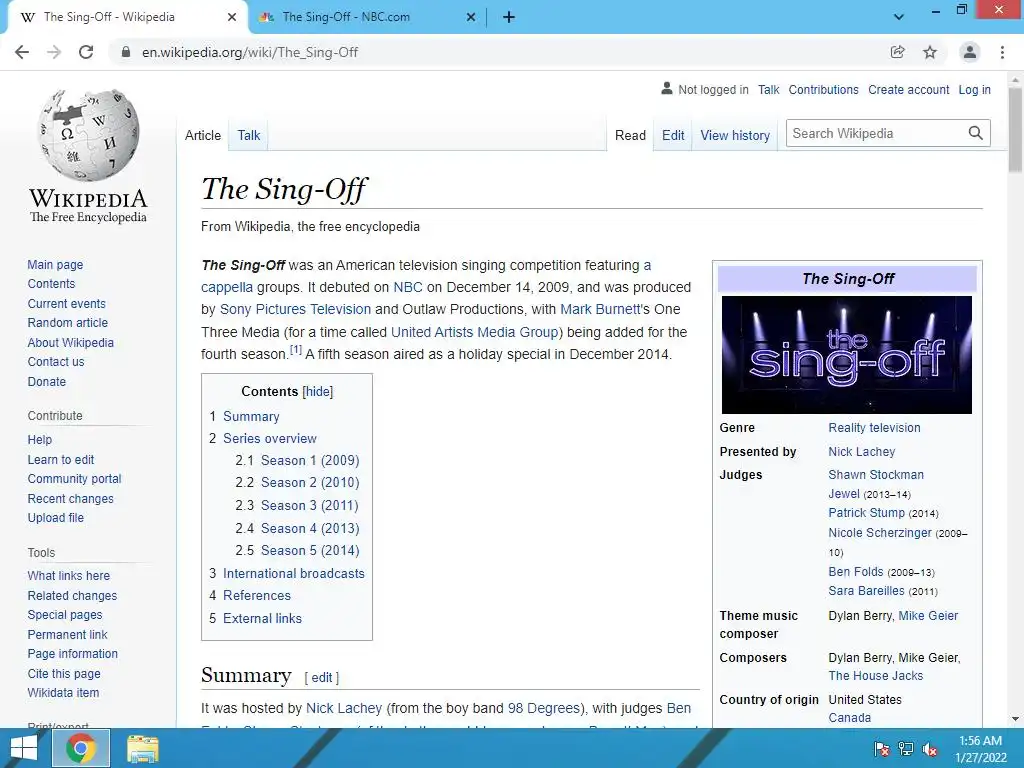The width and height of the screenshot is (1024, 768).
Task: Open What links here tool
Action: (x=69, y=575)
